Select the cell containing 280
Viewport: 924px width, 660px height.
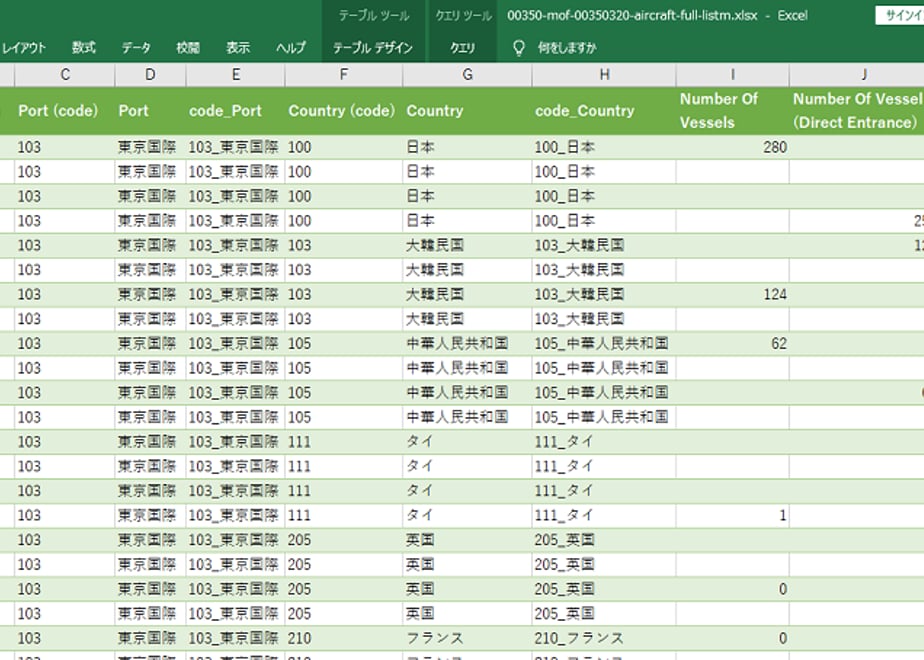pyautogui.click(x=732, y=147)
